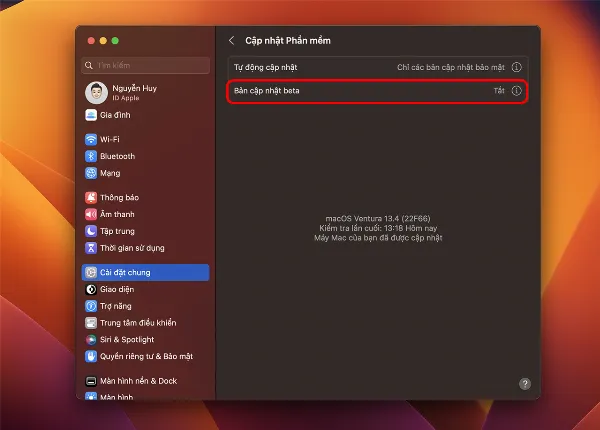This screenshot has height=430, width=600.
Task: Open Quyền riêng tư & Bảo mật label
Action: (x=146, y=357)
